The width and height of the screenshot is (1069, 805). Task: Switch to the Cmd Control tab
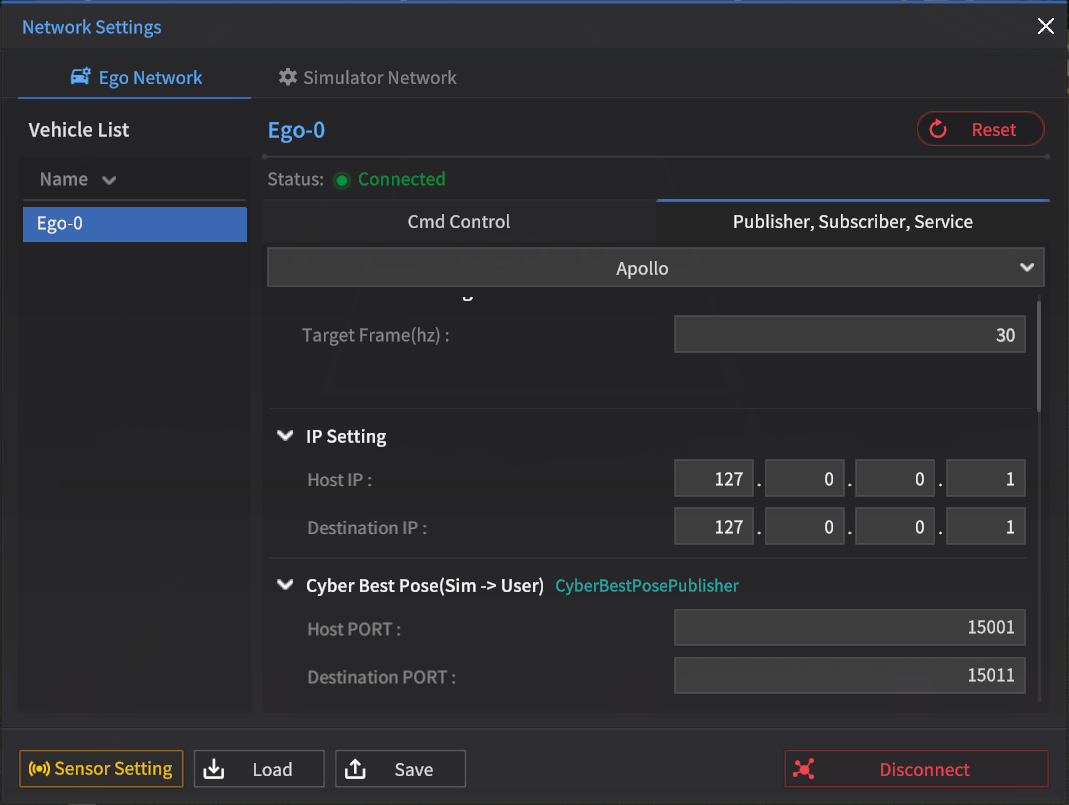(459, 222)
